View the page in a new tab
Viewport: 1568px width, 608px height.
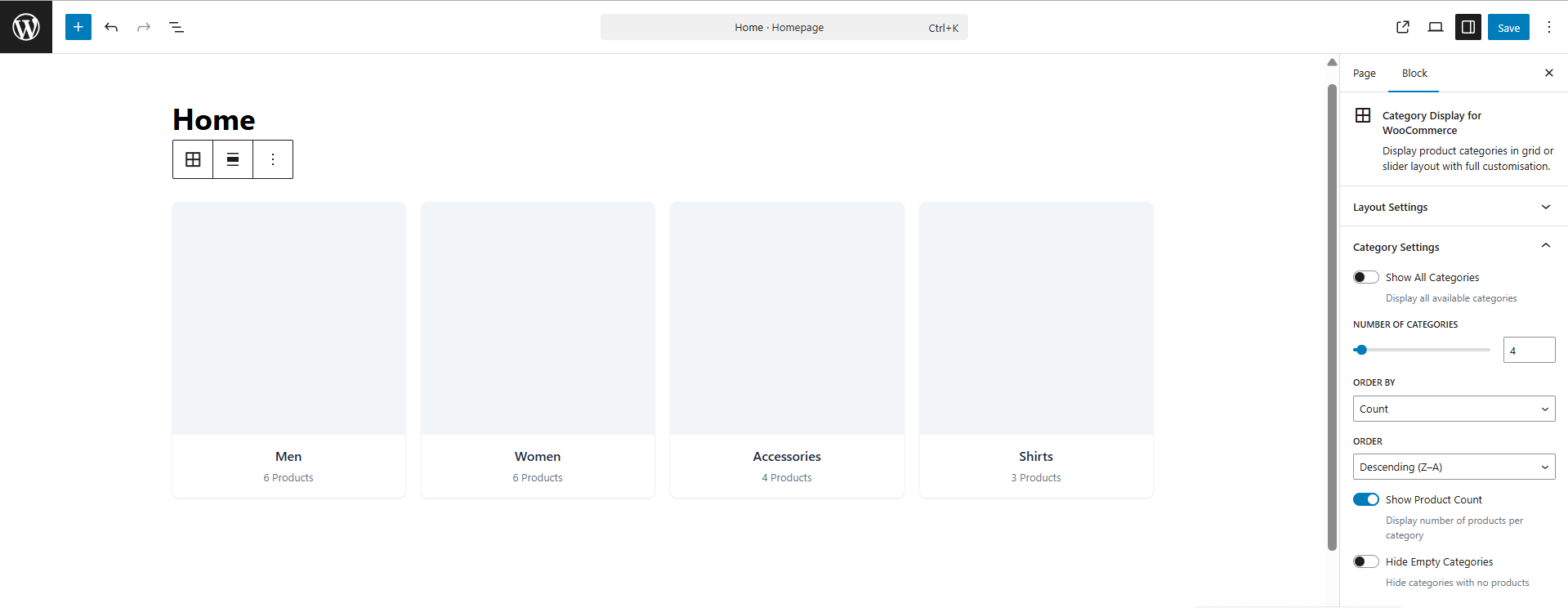(x=1403, y=27)
